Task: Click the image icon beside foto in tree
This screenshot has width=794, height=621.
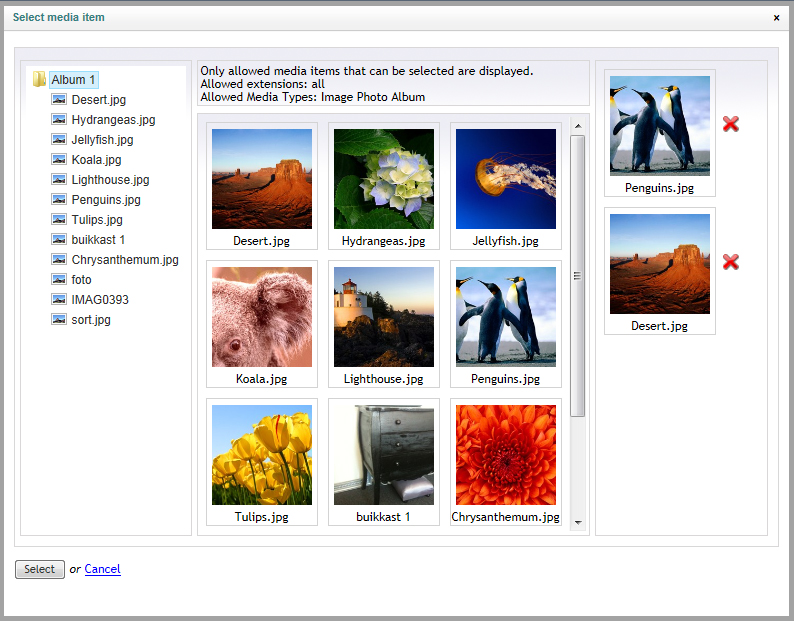Action: click(x=59, y=279)
